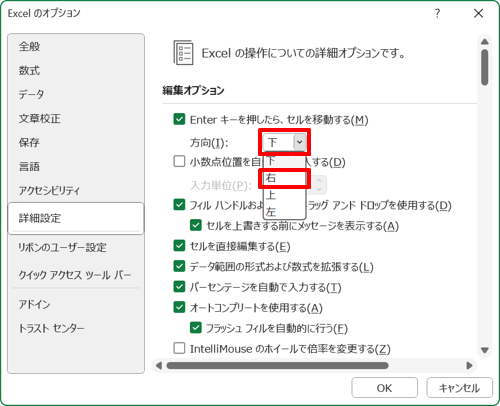Open the アクセシビリティ category
The image size is (500, 406).
click(x=49, y=190)
